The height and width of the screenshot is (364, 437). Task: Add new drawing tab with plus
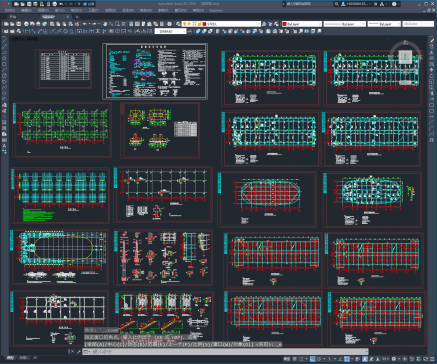pyautogui.click(x=77, y=16)
